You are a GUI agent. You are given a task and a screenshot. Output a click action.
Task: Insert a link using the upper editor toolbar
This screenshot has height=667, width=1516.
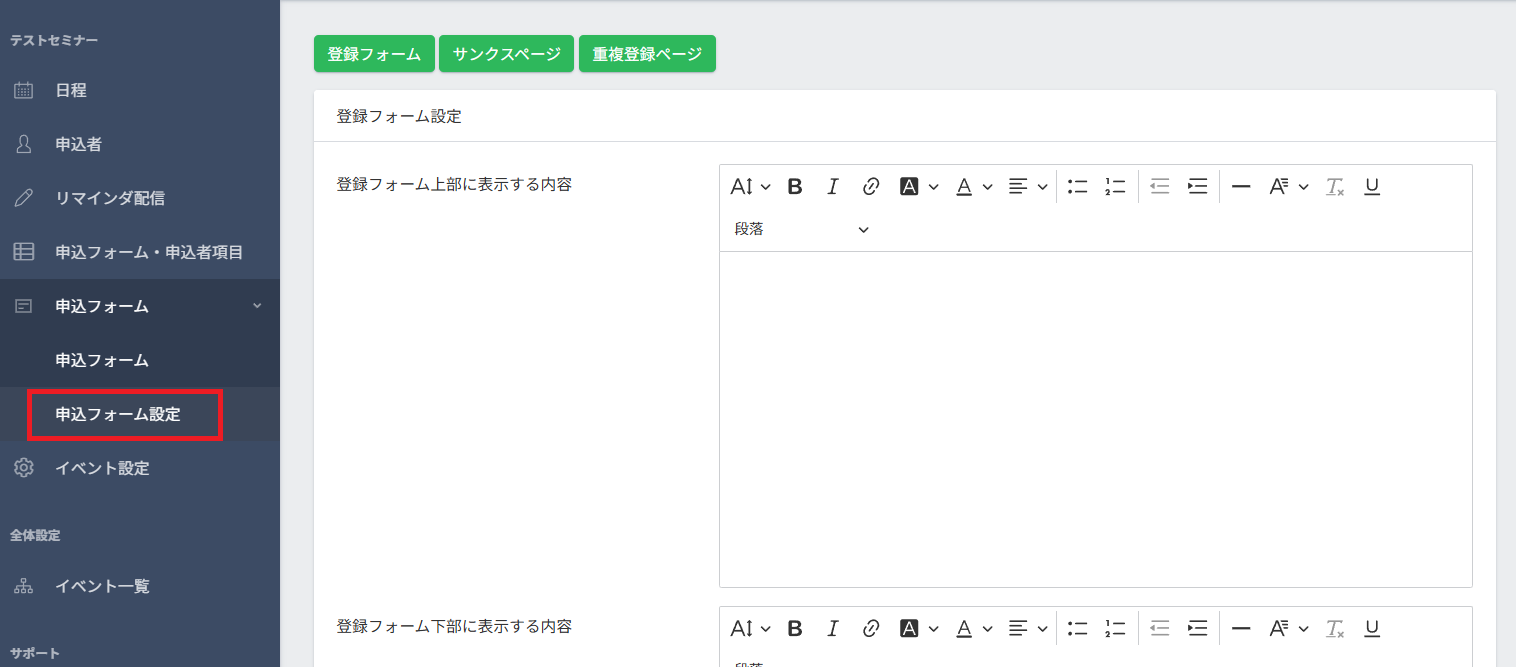[870, 186]
